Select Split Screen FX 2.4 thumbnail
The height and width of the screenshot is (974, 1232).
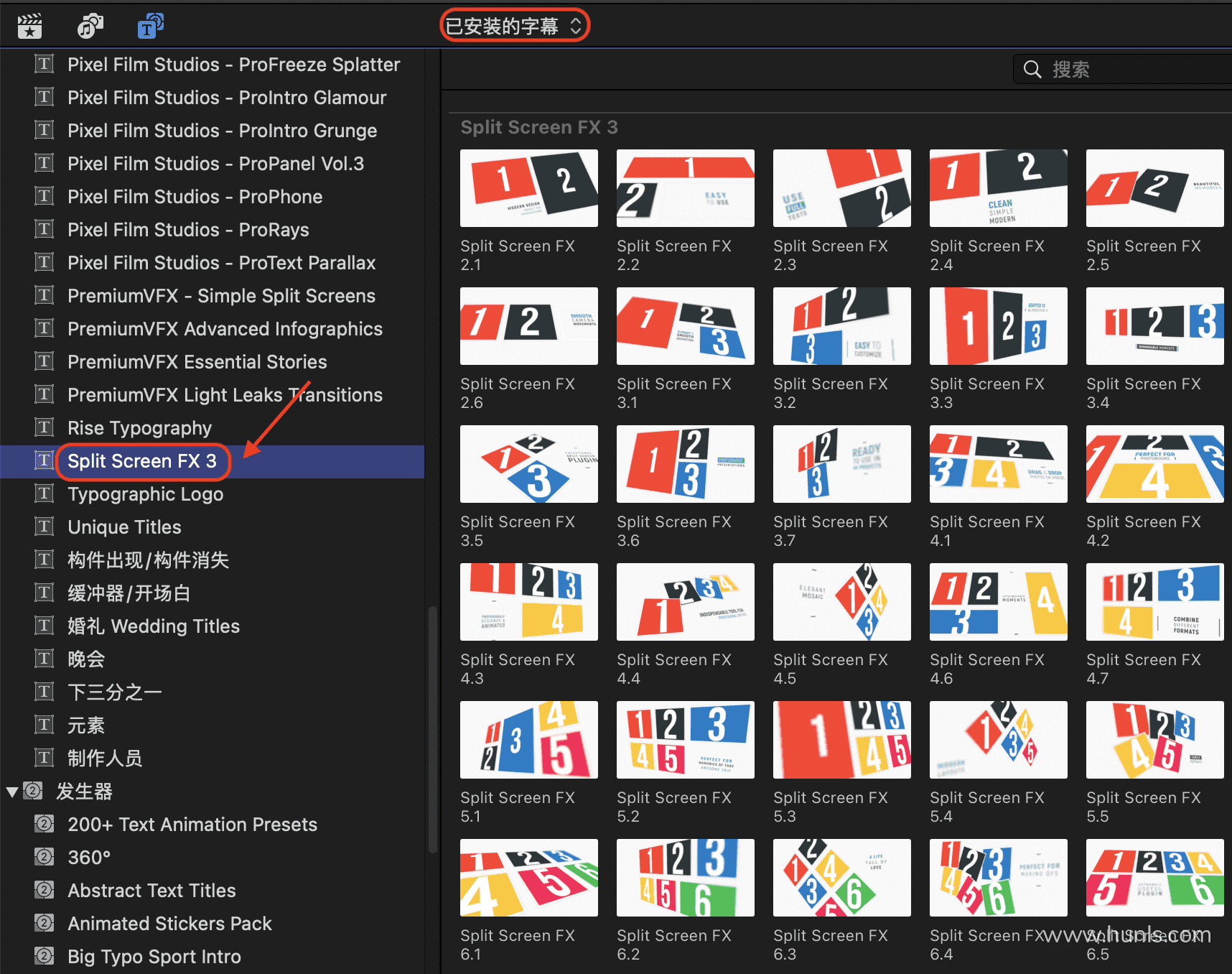click(x=999, y=188)
